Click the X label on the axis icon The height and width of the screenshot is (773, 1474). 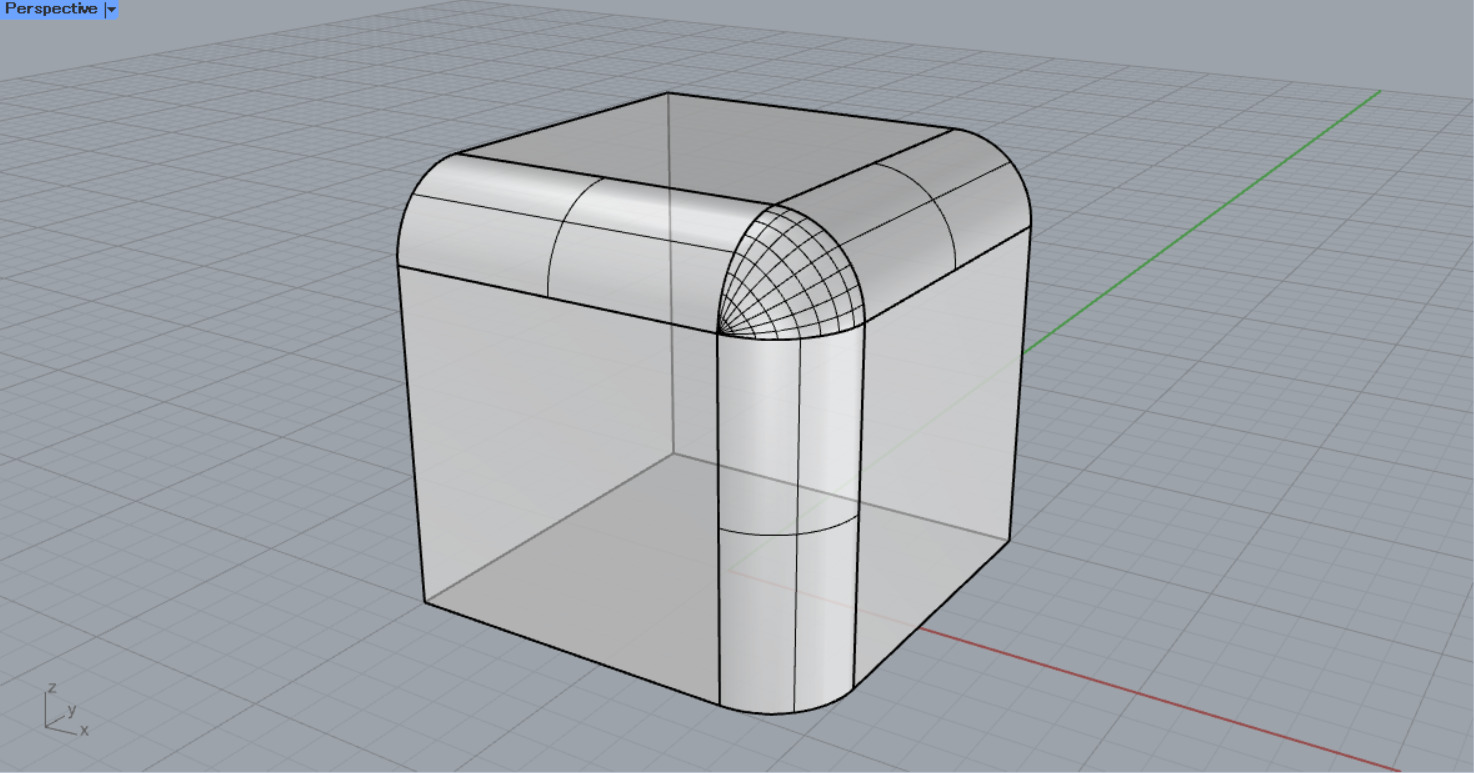click(85, 731)
